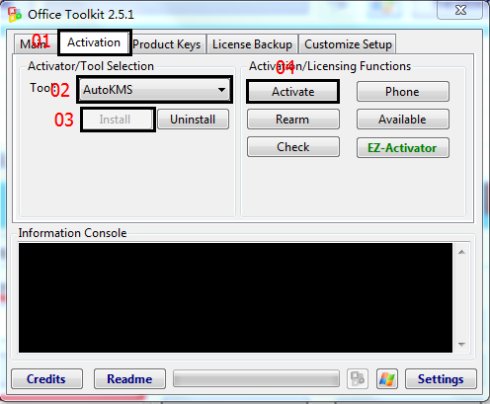
Task: Click the progress bar beside Readme
Action: [x=256, y=379]
